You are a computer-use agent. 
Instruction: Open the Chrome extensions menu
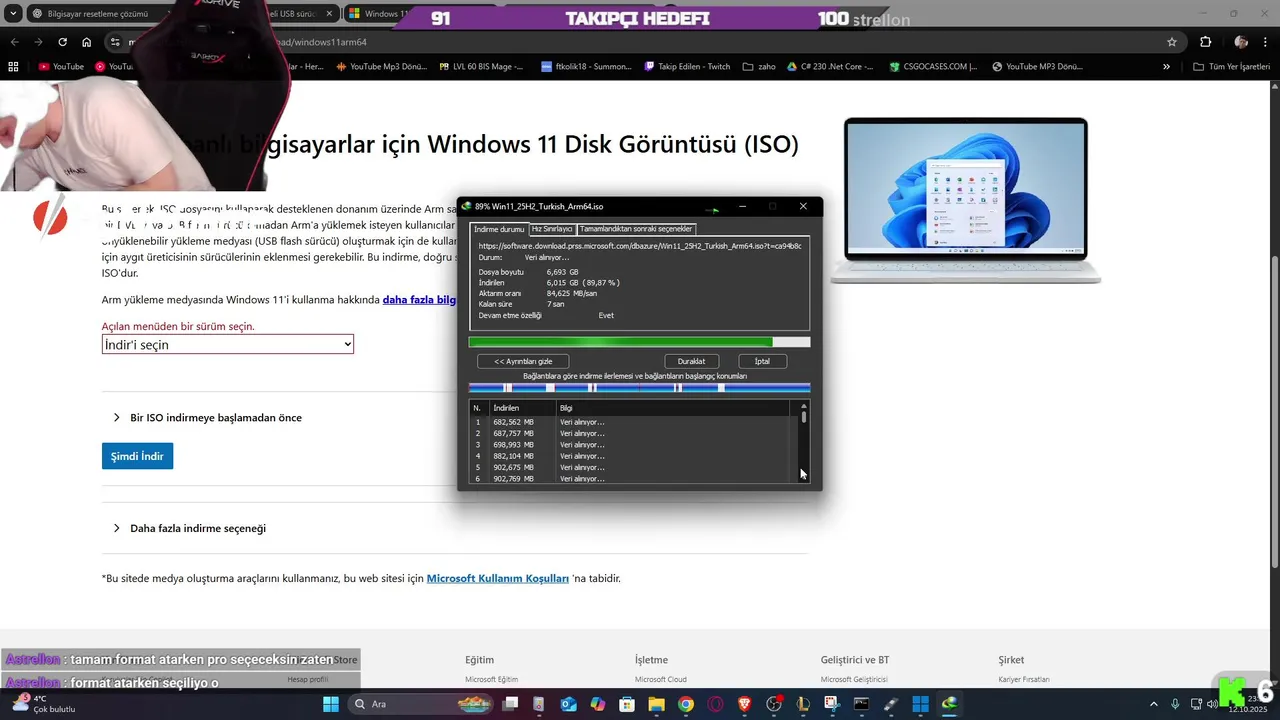(x=1205, y=42)
